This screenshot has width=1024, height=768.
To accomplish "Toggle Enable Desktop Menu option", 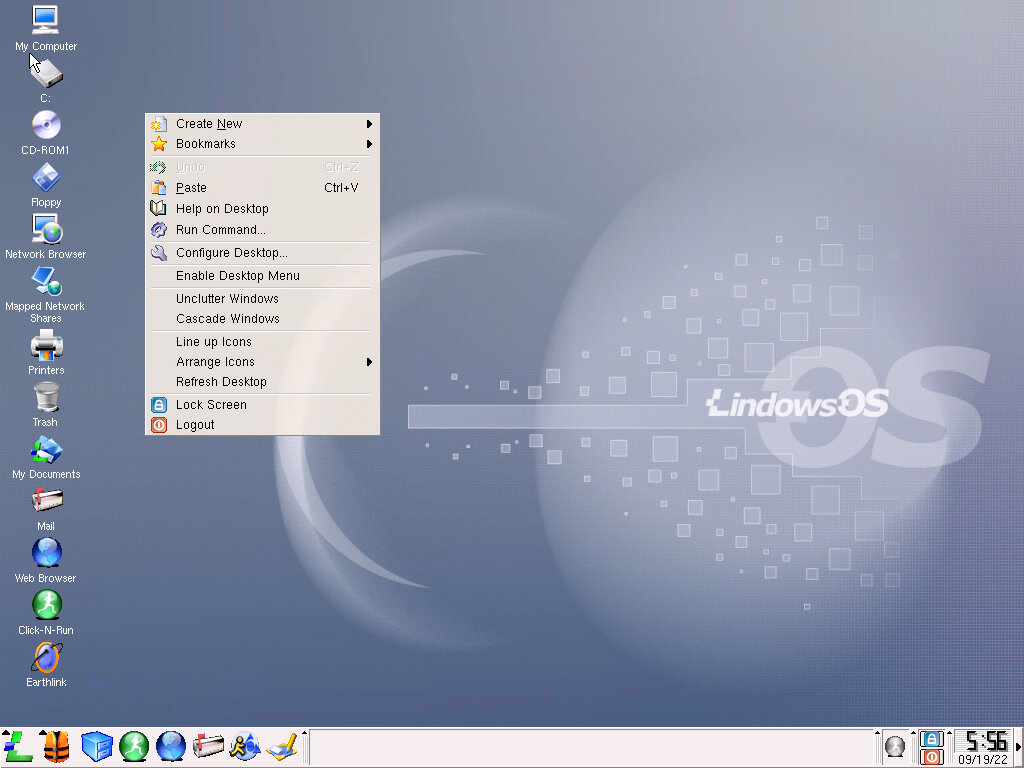I will pos(238,276).
